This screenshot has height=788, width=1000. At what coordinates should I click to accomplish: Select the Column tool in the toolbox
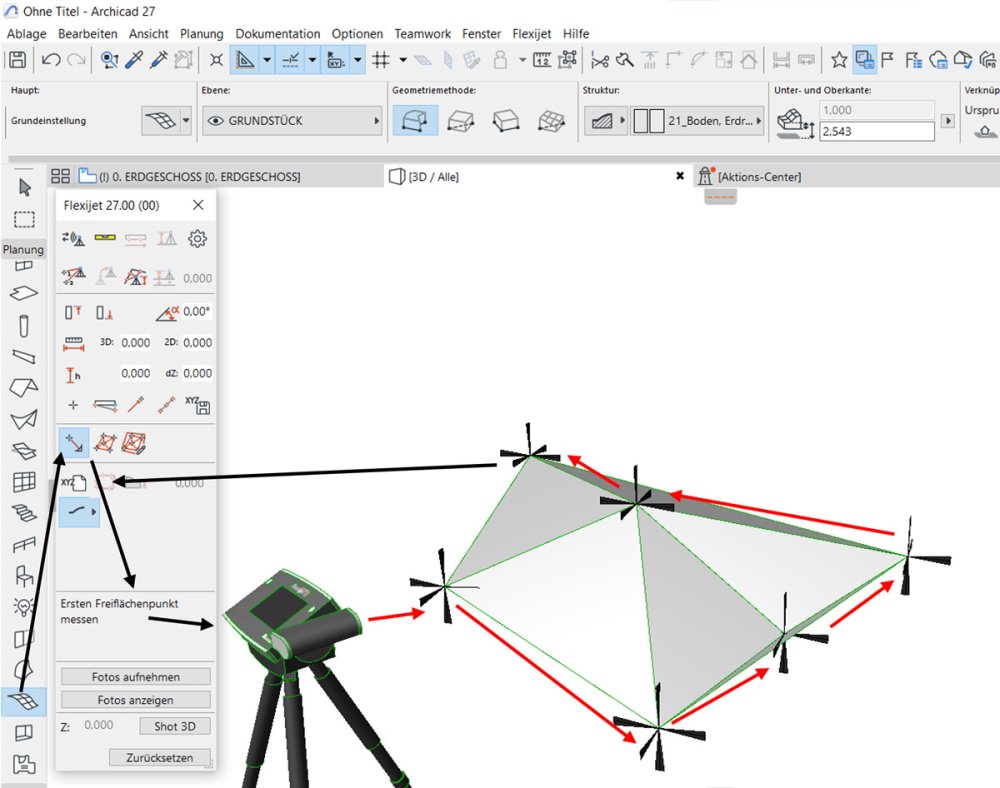(24, 326)
